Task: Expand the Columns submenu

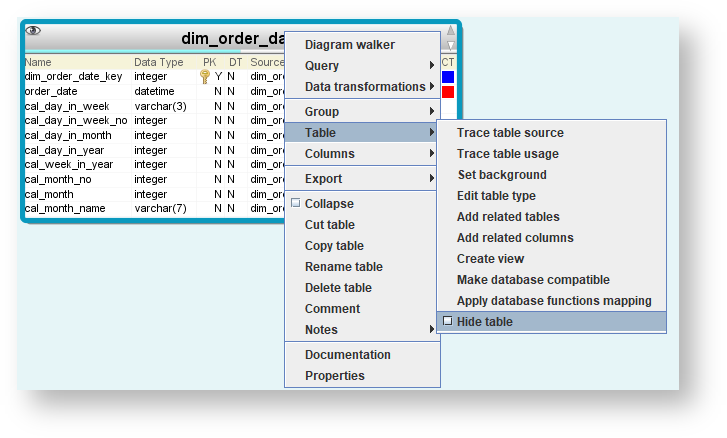Action: pyautogui.click(x=362, y=153)
